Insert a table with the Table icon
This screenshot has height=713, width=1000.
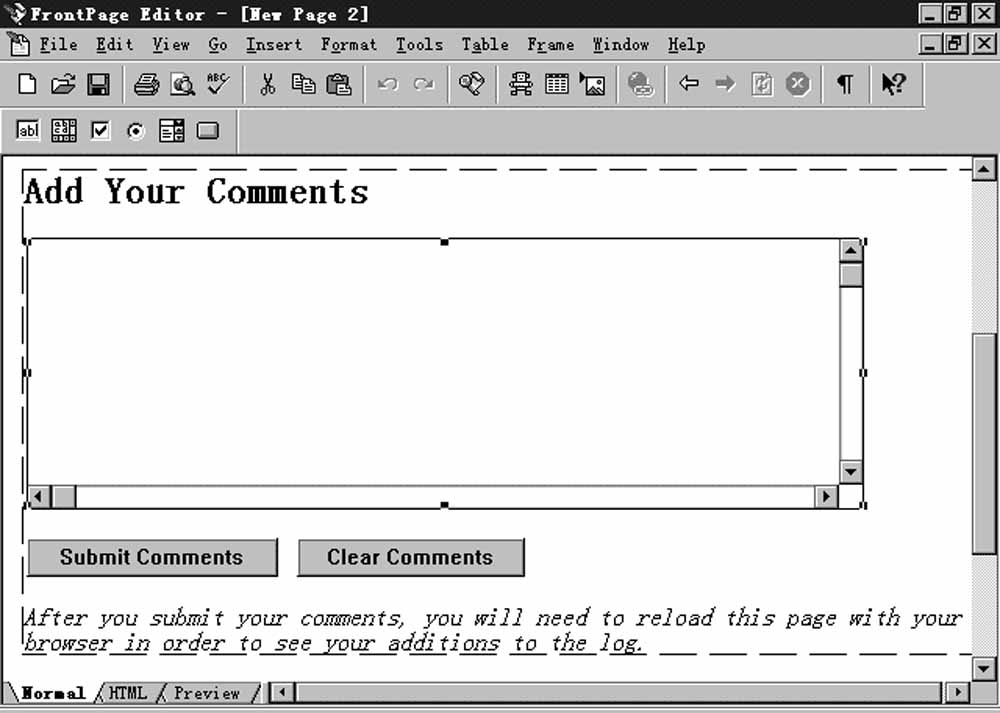pyautogui.click(x=557, y=84)
